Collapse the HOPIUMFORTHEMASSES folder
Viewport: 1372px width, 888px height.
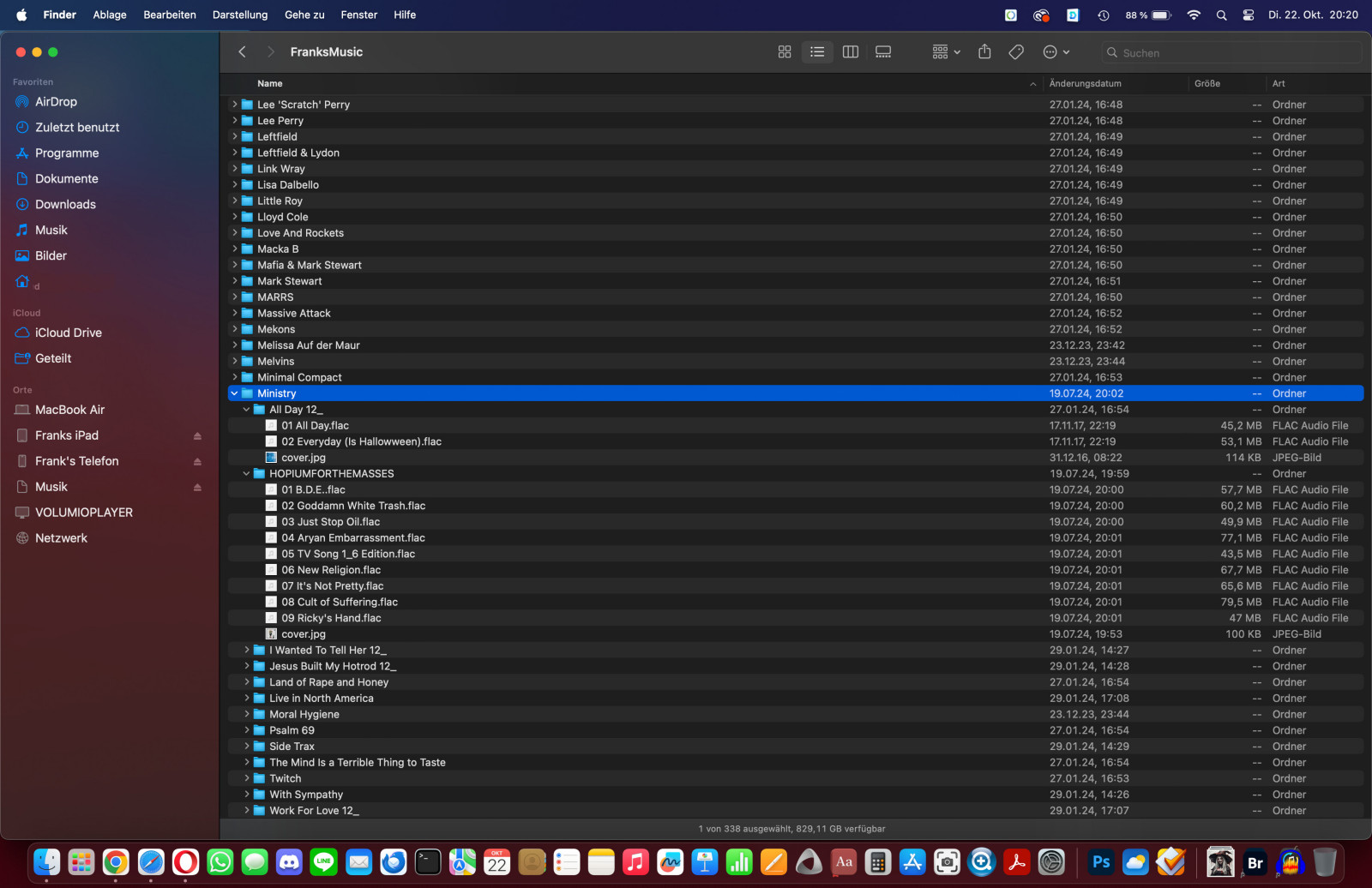point(246,474)
